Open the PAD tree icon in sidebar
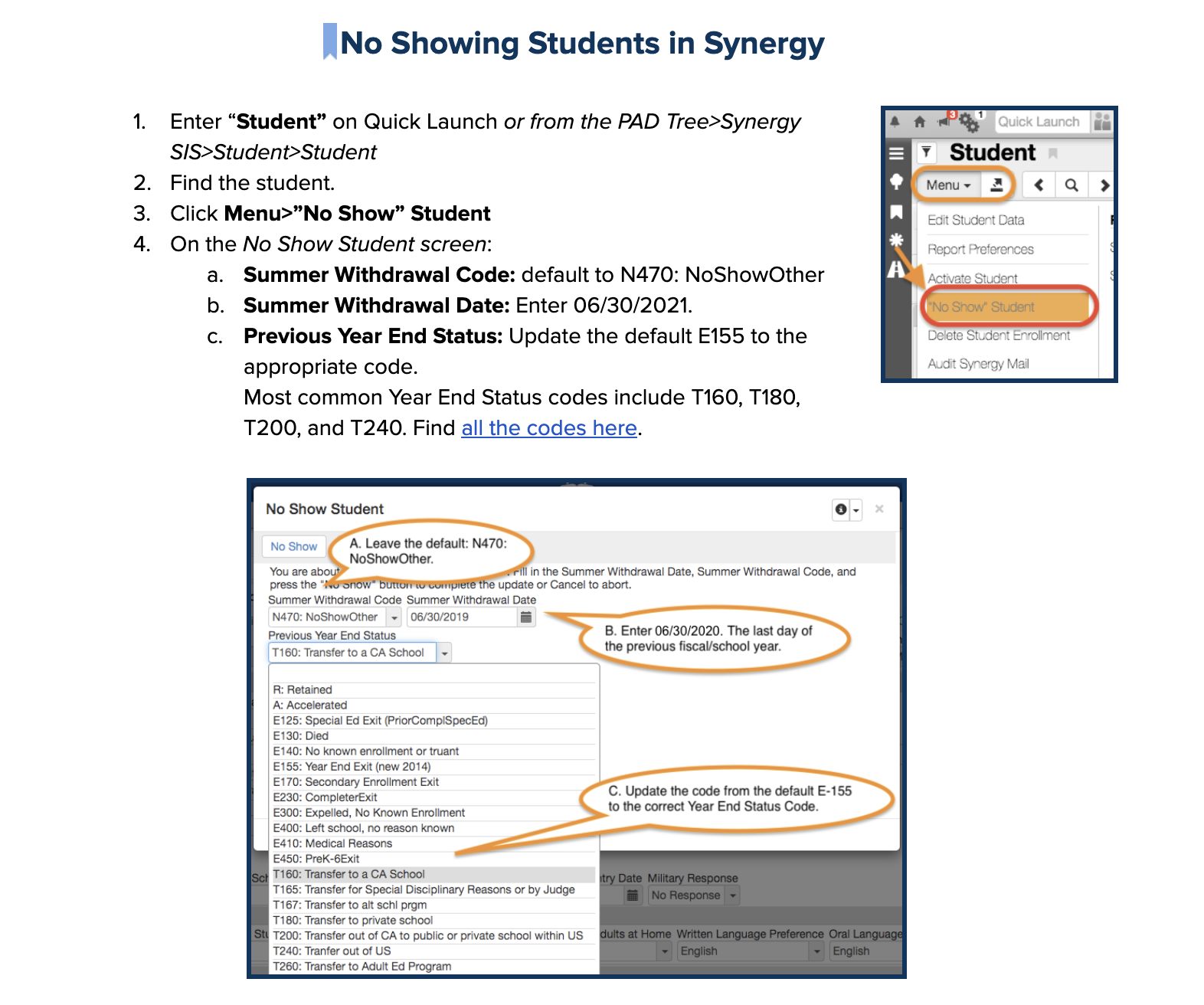Viewport: 1204px width, 1005px height. point(896,182)
